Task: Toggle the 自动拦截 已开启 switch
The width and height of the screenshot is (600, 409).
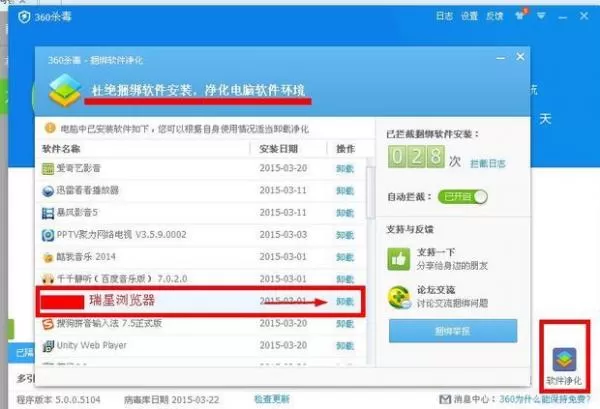Action: pos(463,197)
